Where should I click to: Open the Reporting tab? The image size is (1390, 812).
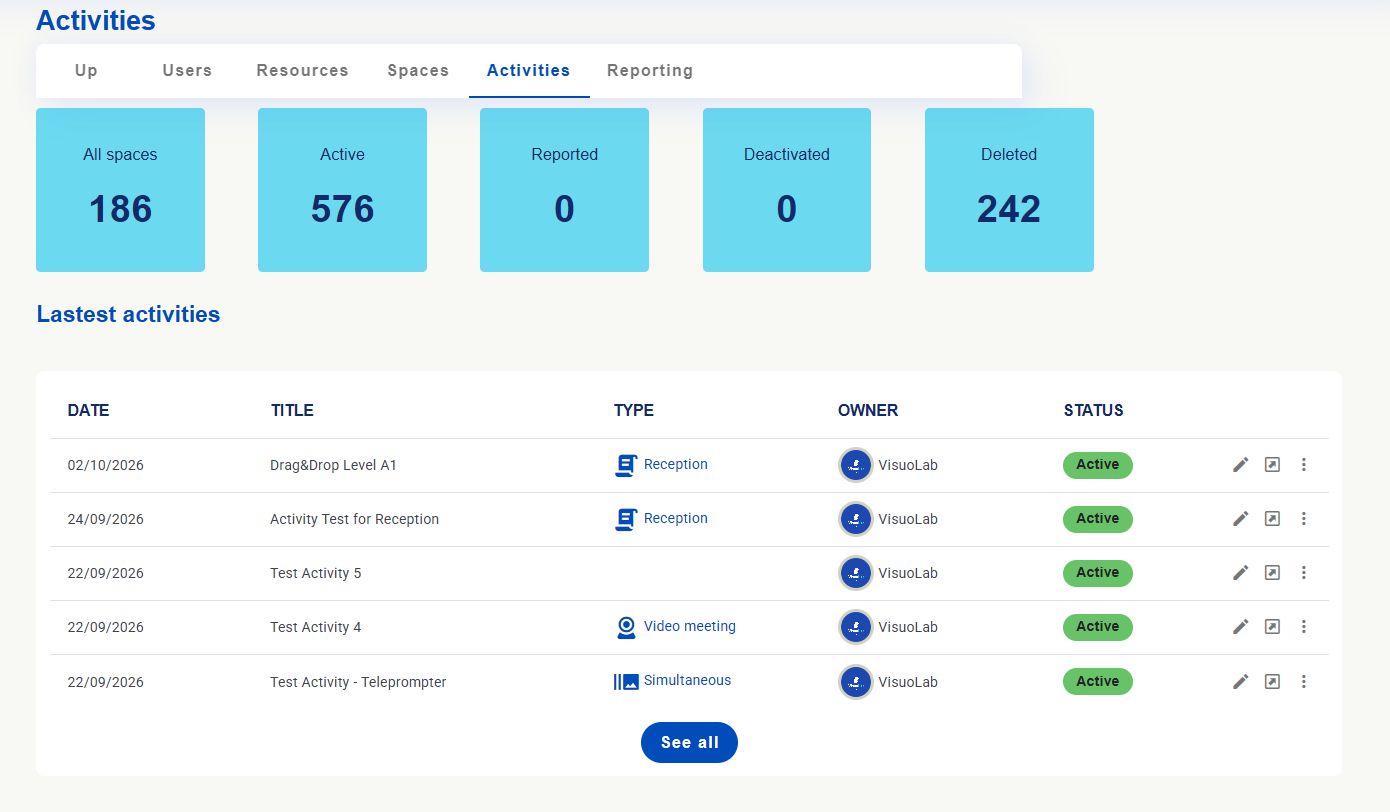(650, 71)
